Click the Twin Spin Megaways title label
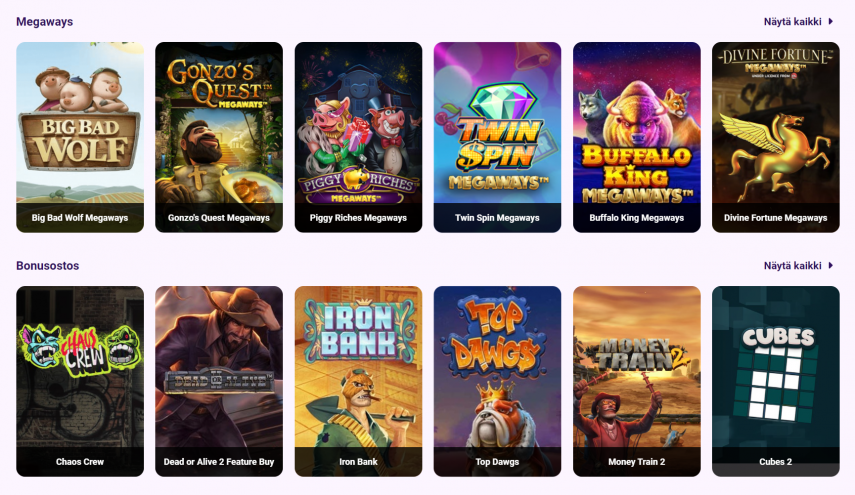The image size is (855, 495). tap(497, 218)
